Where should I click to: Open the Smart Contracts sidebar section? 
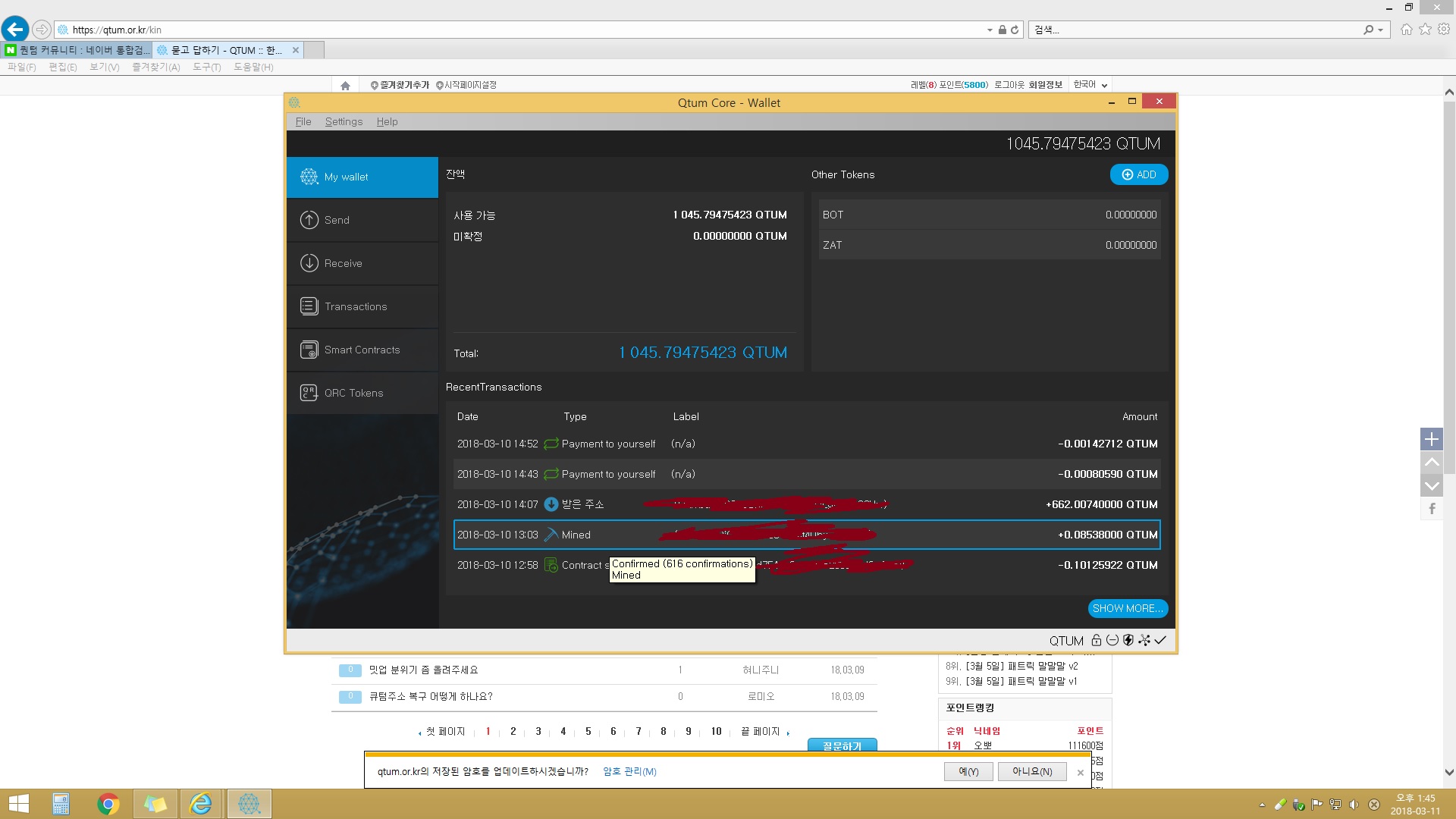[362, 350]
